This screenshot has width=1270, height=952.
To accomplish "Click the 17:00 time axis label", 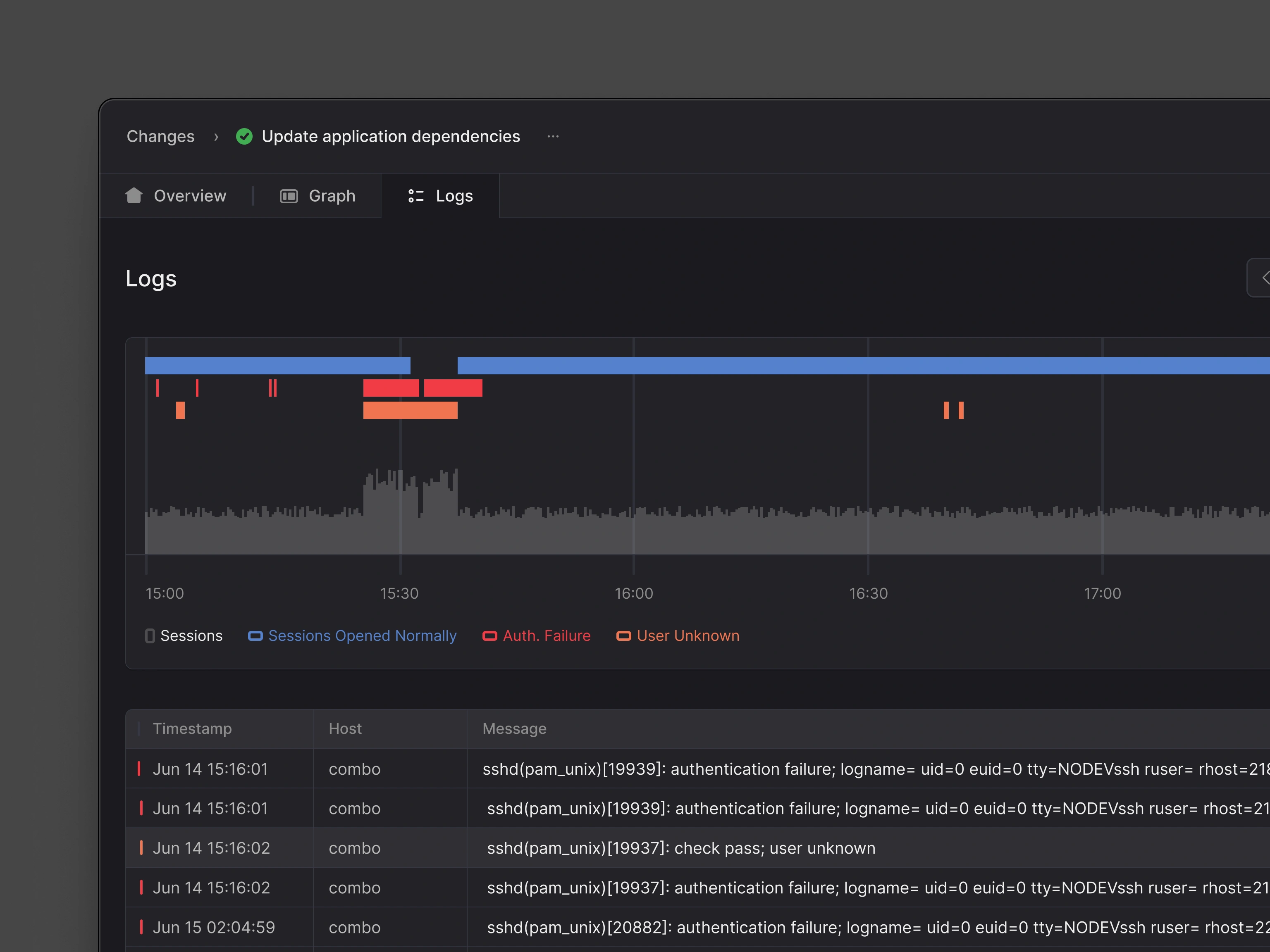I will 1102,593.
